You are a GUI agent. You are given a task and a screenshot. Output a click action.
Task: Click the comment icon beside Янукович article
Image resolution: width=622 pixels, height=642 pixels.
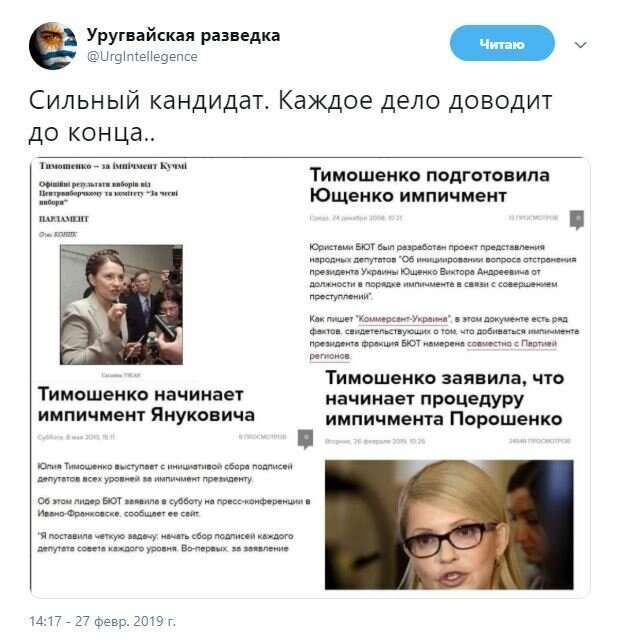click(305, 439)
